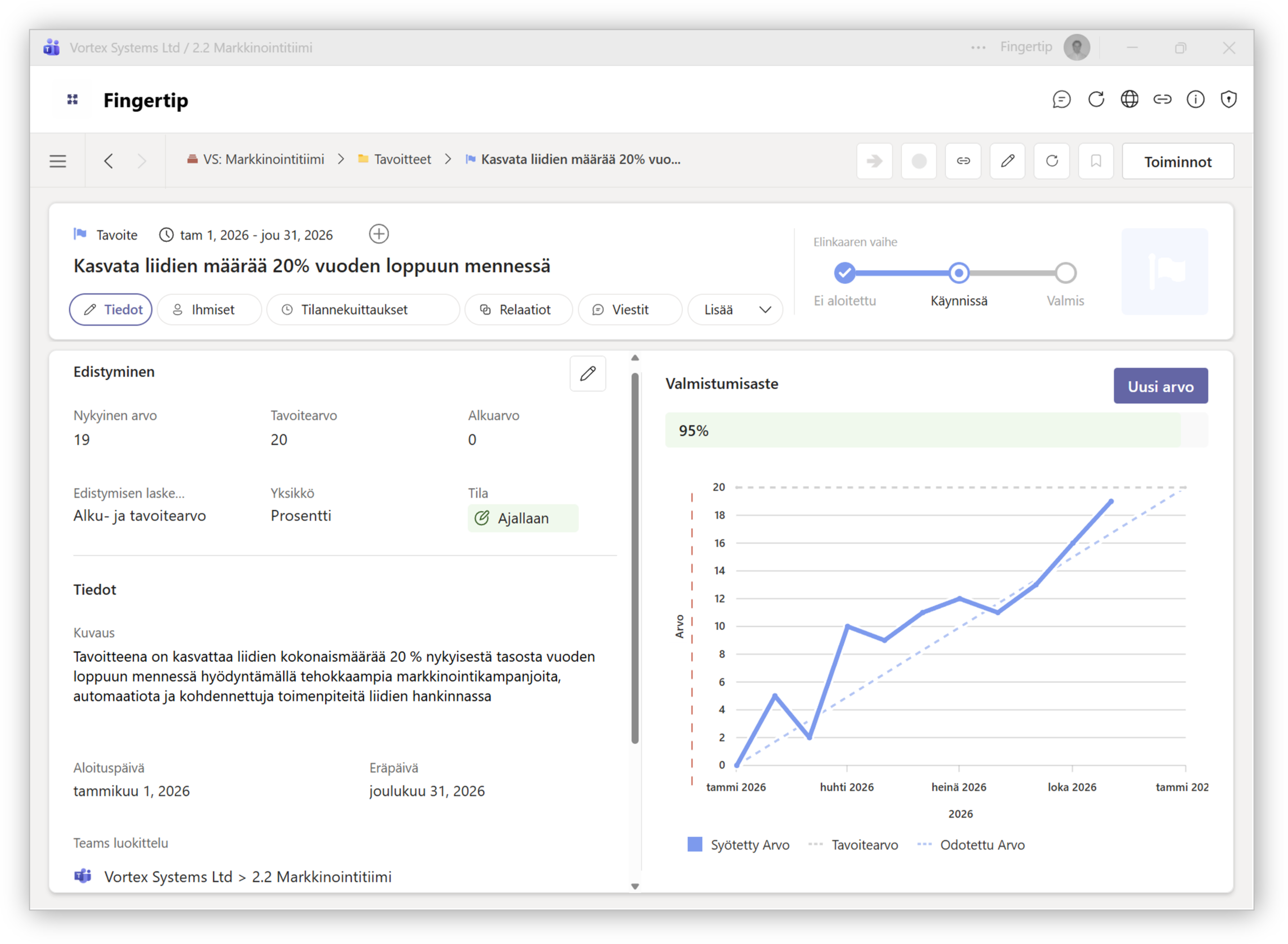1288x944 pixels.
Task: Expand the Lisää dropdown
Action: (735, 310)
